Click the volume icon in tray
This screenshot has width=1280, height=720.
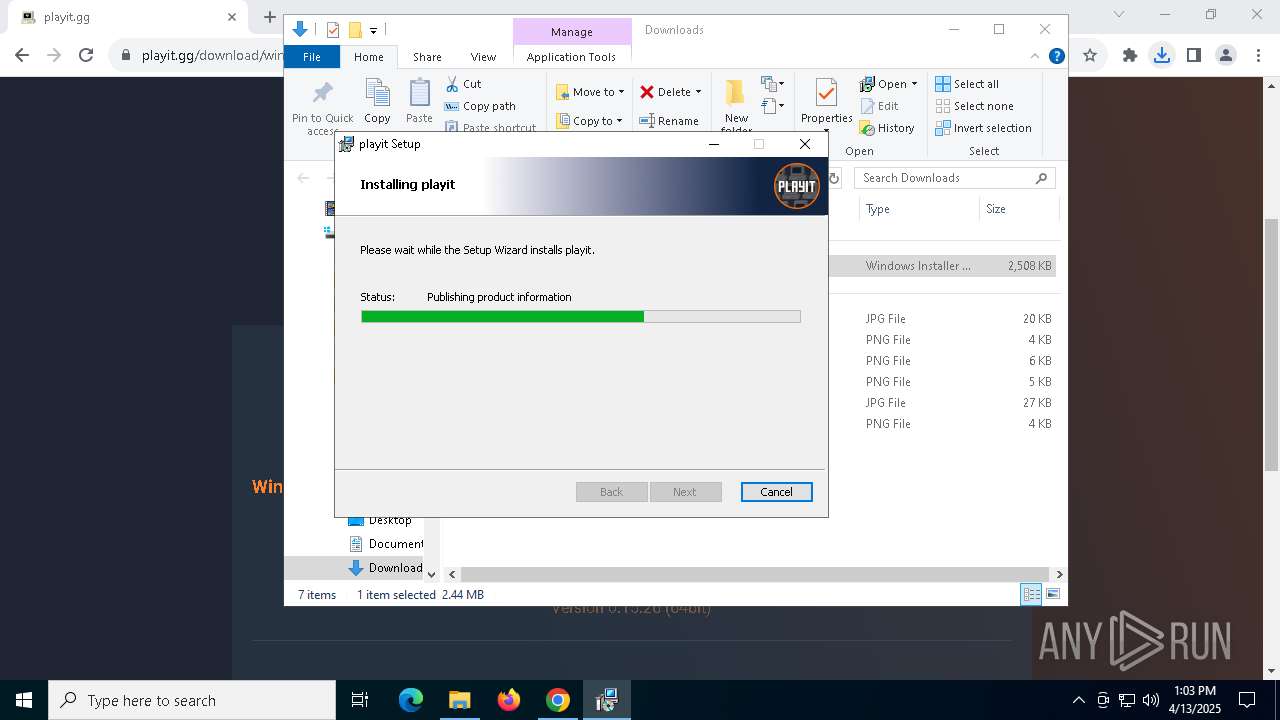(x=1150, y=700)
